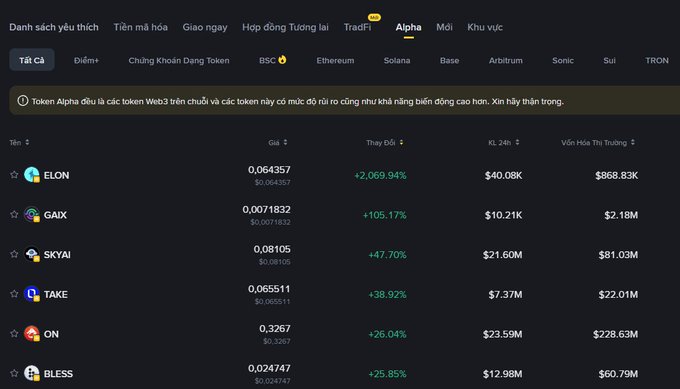Click ELON market cap $868.83K
This screenshot has width=680, height=389.
(x=616, y=175)
